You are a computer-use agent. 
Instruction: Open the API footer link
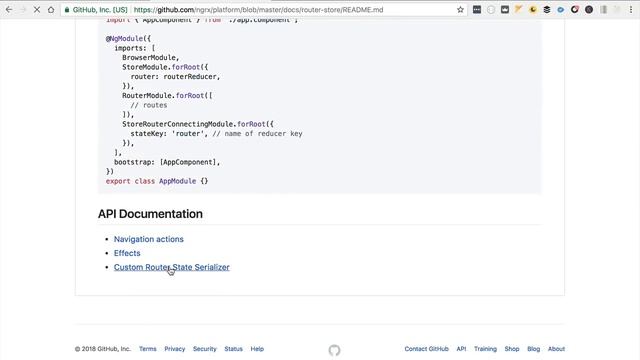(x=461, y=349)
